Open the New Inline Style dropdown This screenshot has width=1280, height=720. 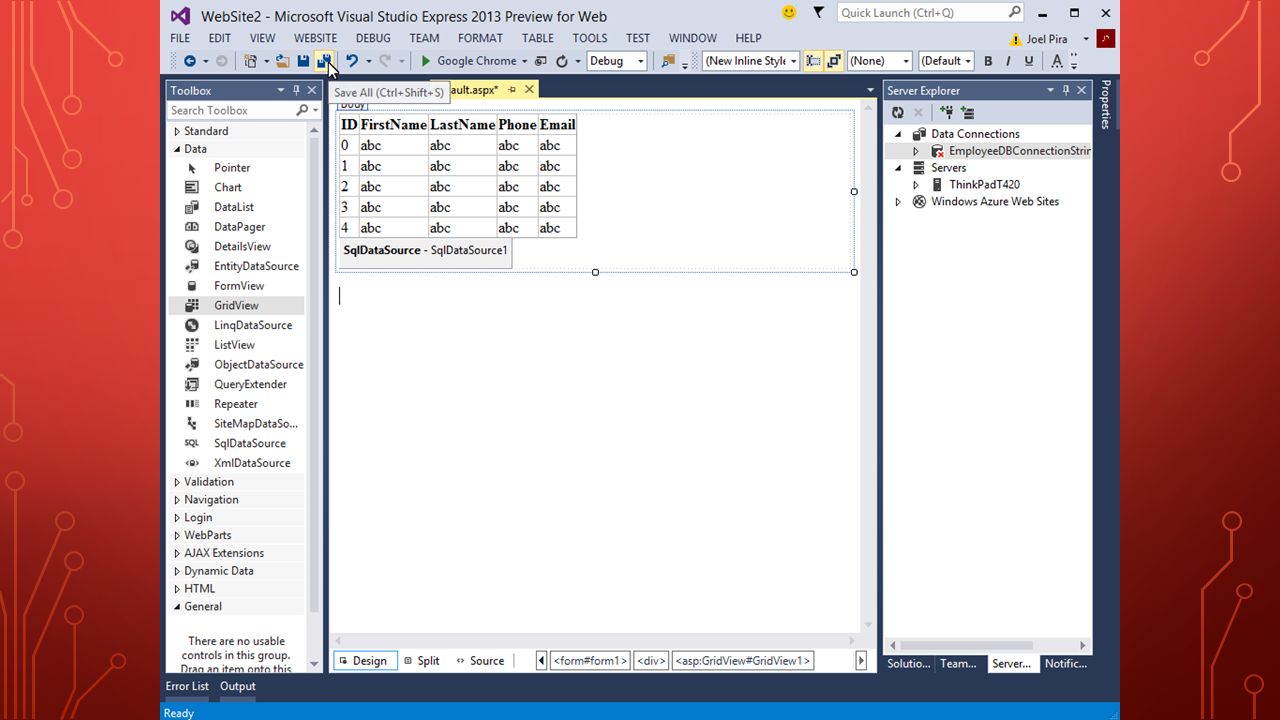click(793, 61)
